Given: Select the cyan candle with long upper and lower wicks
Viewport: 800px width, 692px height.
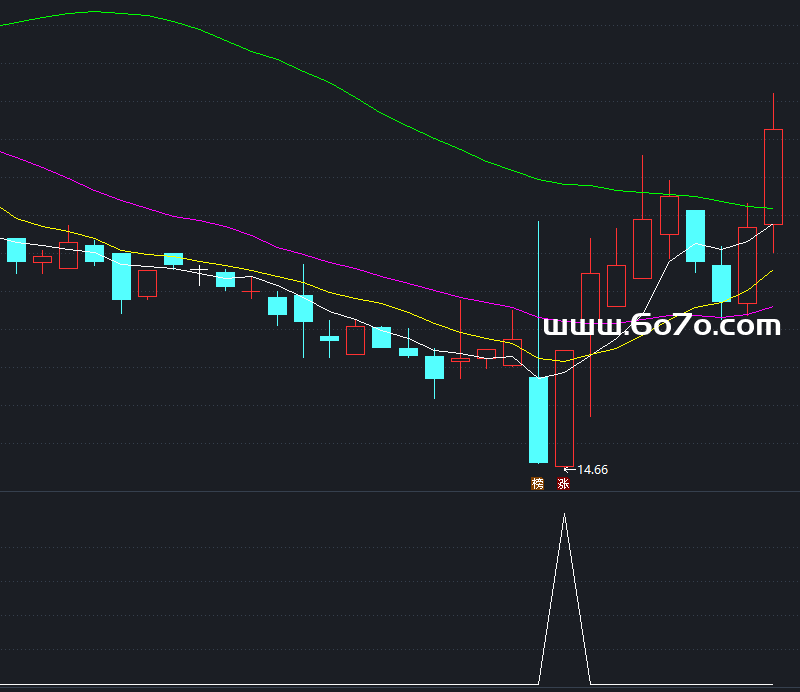Looking at the screenshot, I should tap(303, 308).
